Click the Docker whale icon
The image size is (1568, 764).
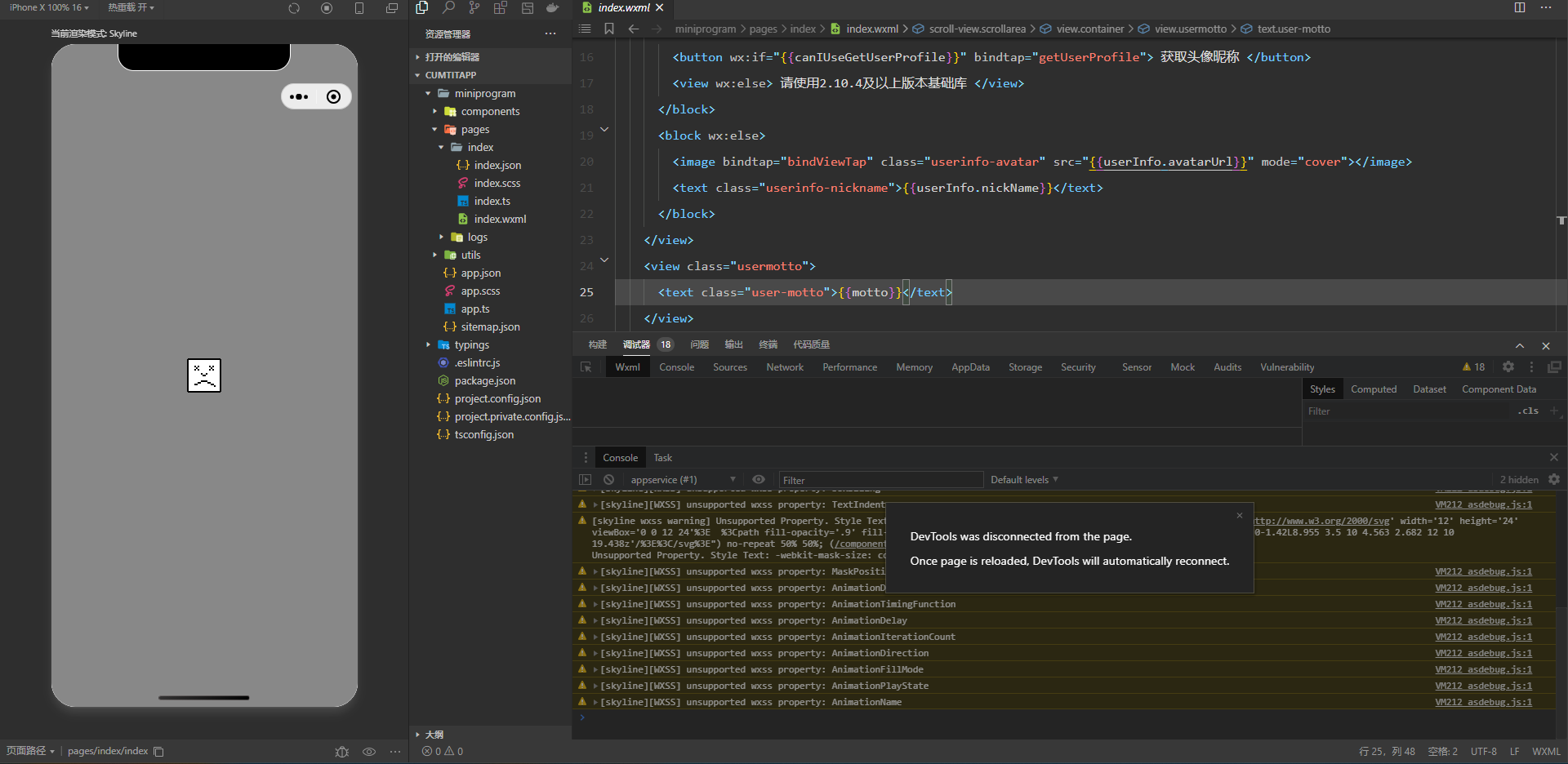point(553,8)
